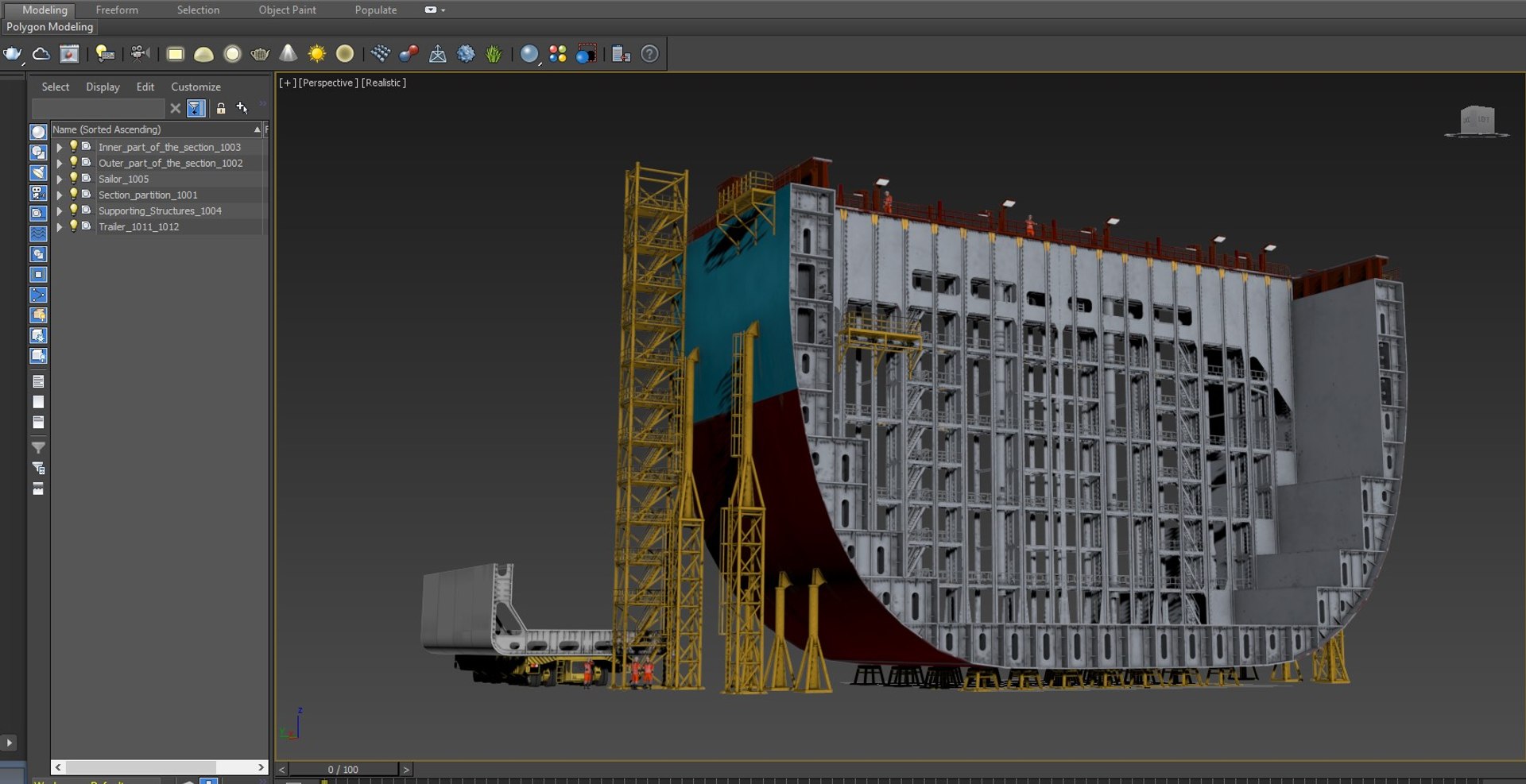Select the teapot primitive wireframe icon
Viewport: 1526px width, 784px height.
[260, 54]
